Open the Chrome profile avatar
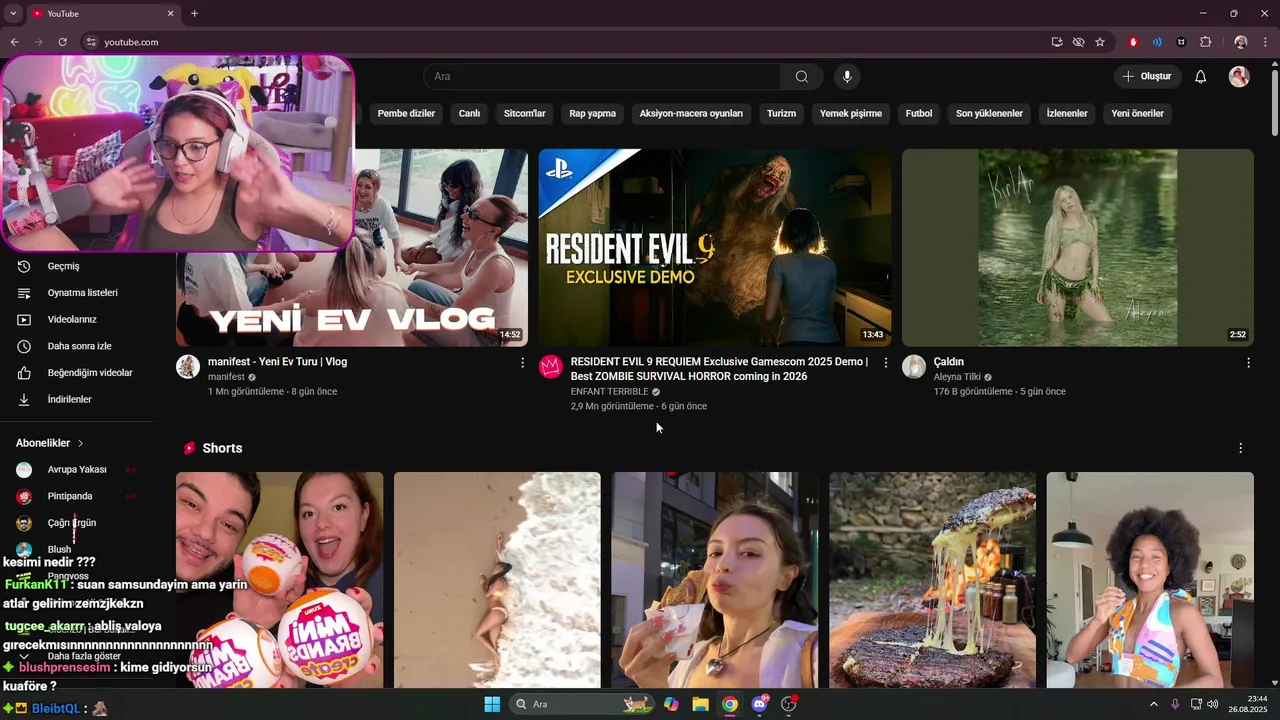 (1240, 42)
